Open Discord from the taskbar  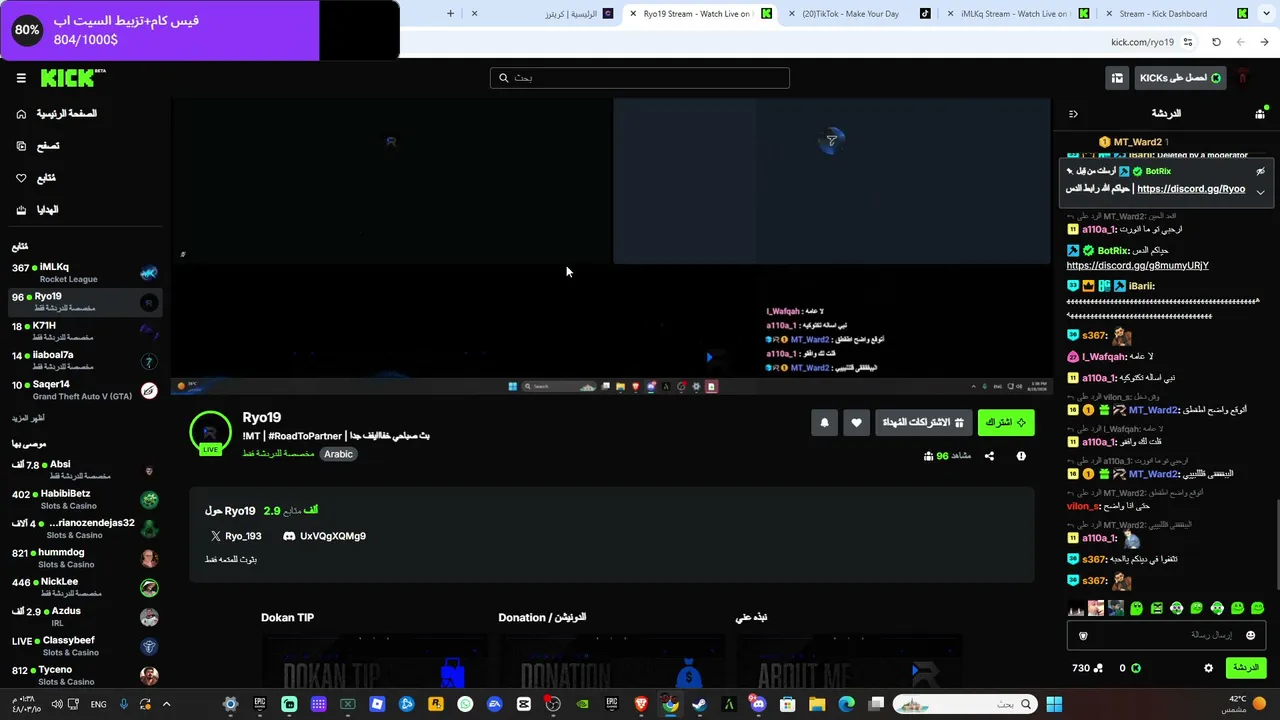[x=758, y=704]
